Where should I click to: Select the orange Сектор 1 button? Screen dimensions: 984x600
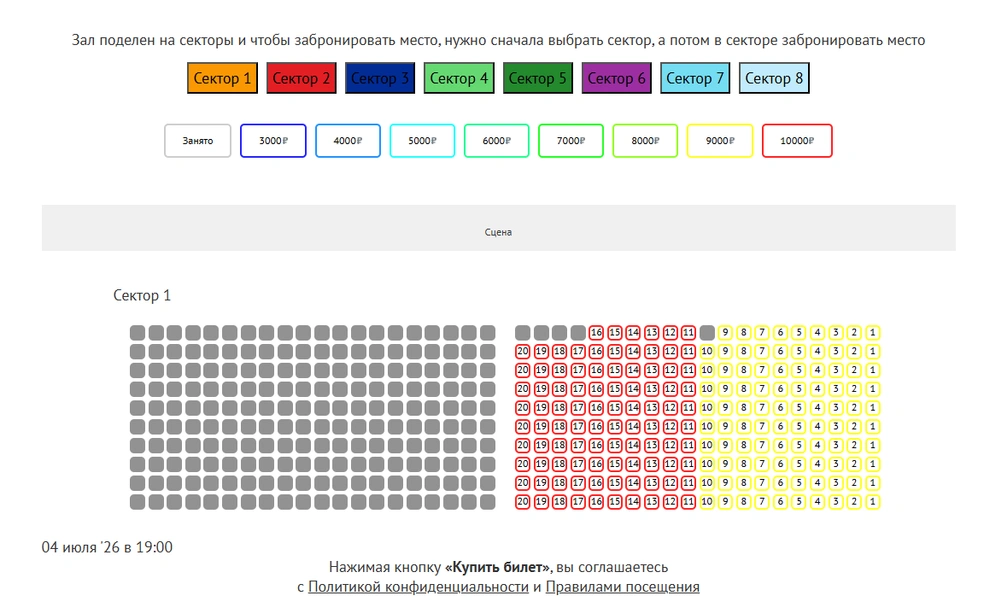[222, 78]
